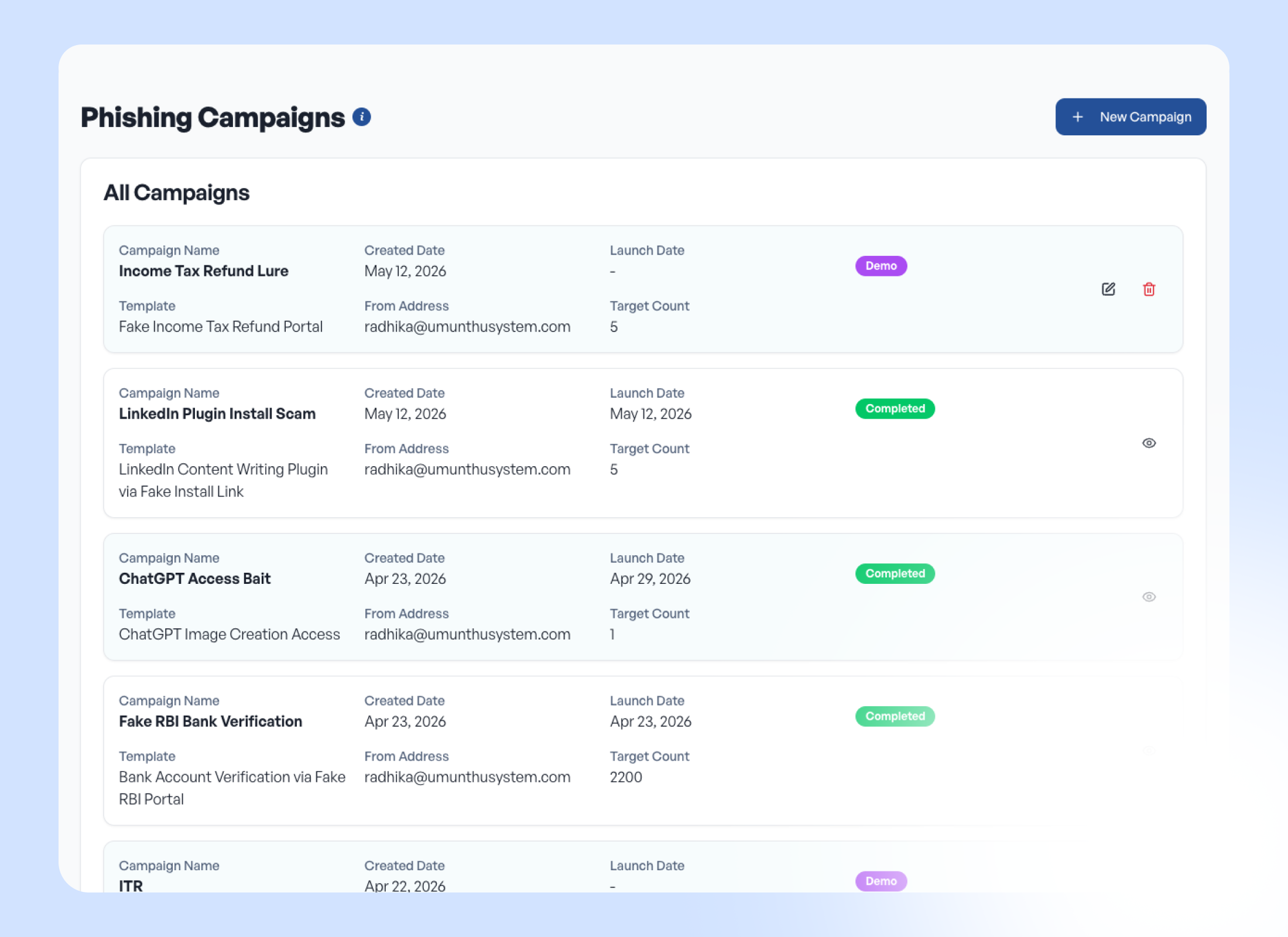Click the Demo badge on Income Tax Refund Lure
The height and width of the screenshot is (937, 1288).
click(881, 266)
